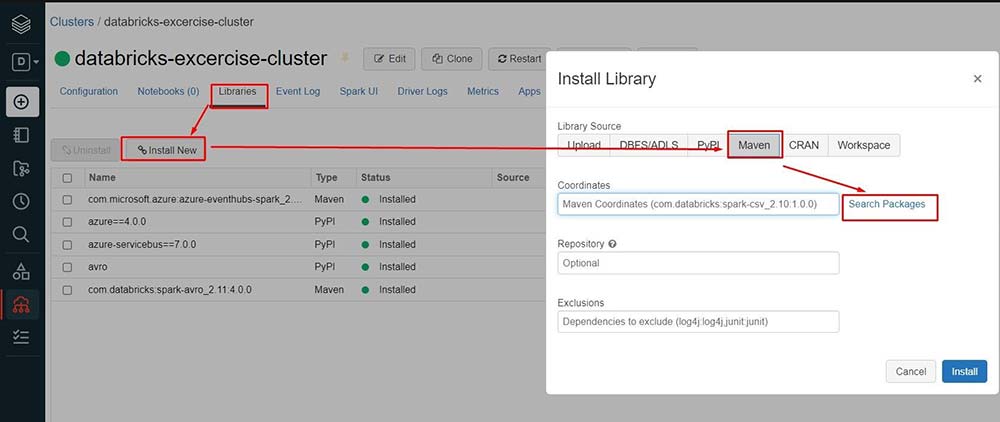Click green Installed status dot for avro
1000x422 pixels.
point(365,267)
